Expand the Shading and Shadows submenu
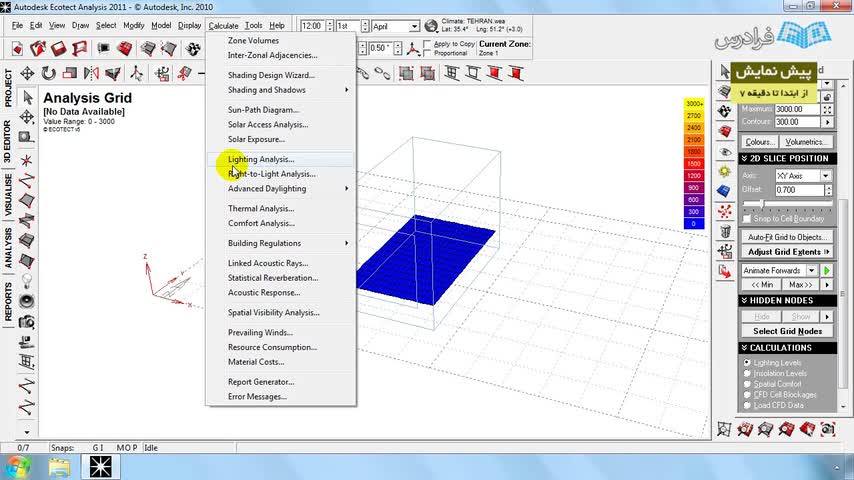The image size is (854, 480). 281,90
